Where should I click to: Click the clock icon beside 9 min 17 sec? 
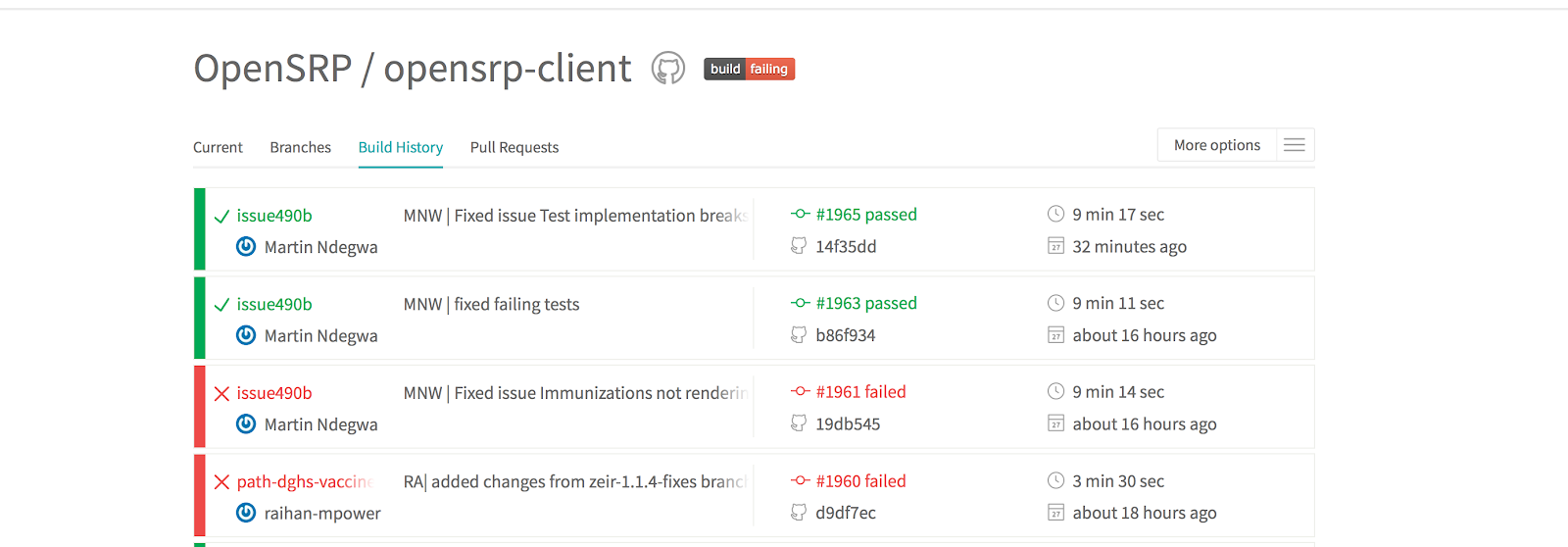(x=1055, y=214)
